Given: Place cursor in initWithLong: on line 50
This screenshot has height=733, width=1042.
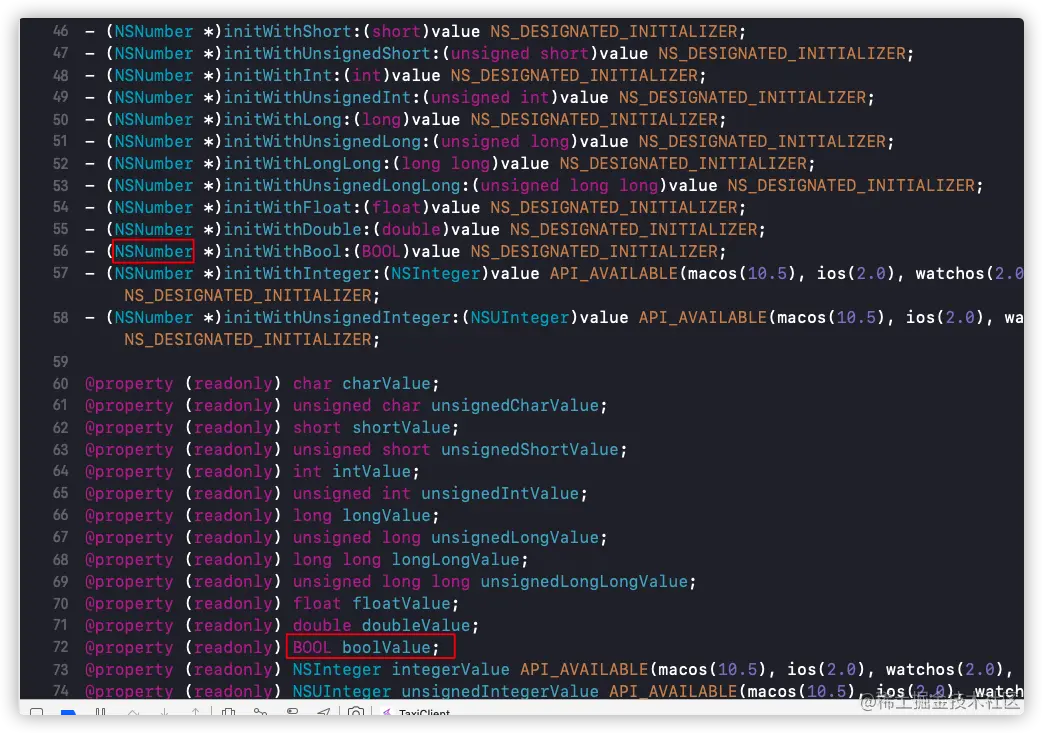Looking at the screenshot, I should (x=288, y=119).
